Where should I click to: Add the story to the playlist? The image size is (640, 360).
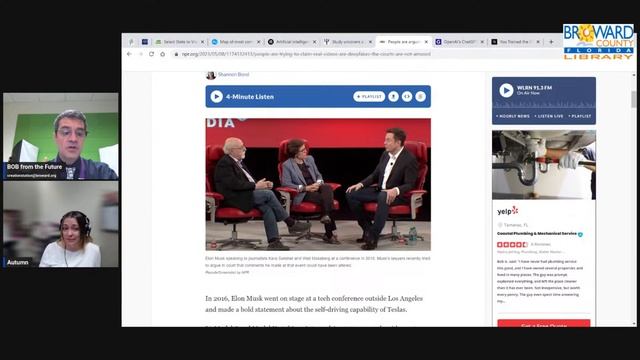[369, 96]
